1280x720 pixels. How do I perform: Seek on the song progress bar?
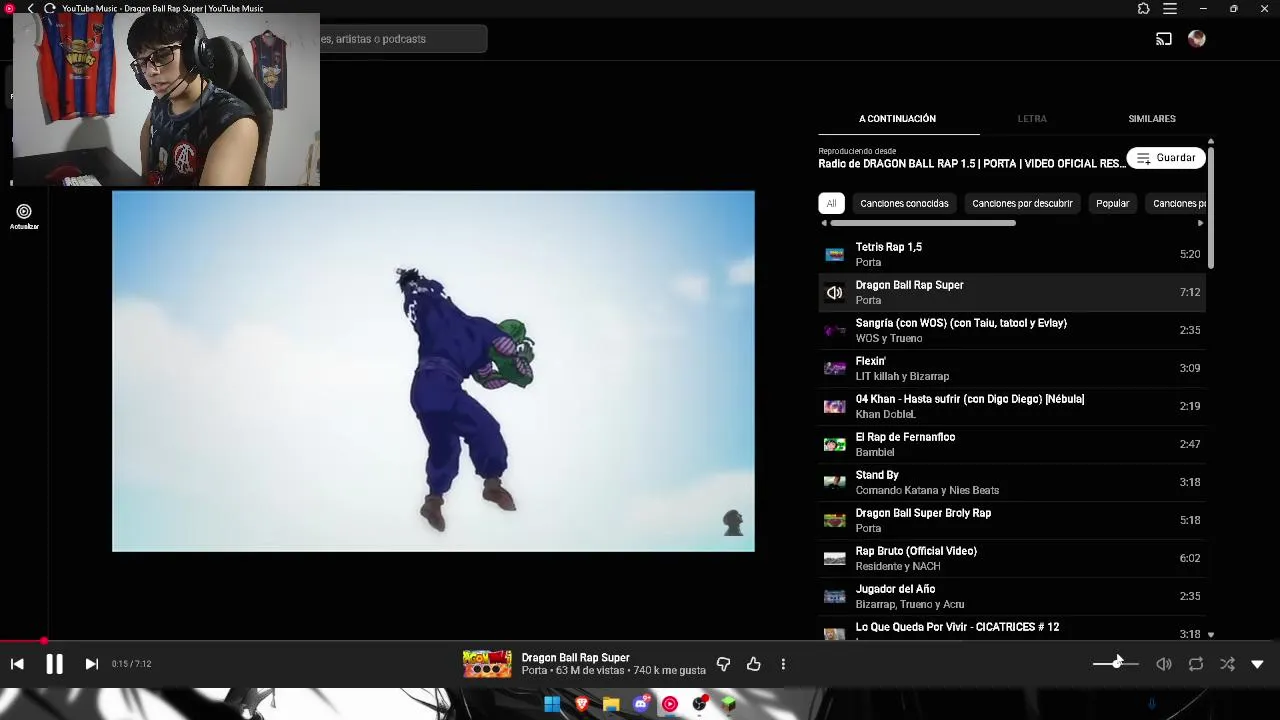(x=640, y=641)
